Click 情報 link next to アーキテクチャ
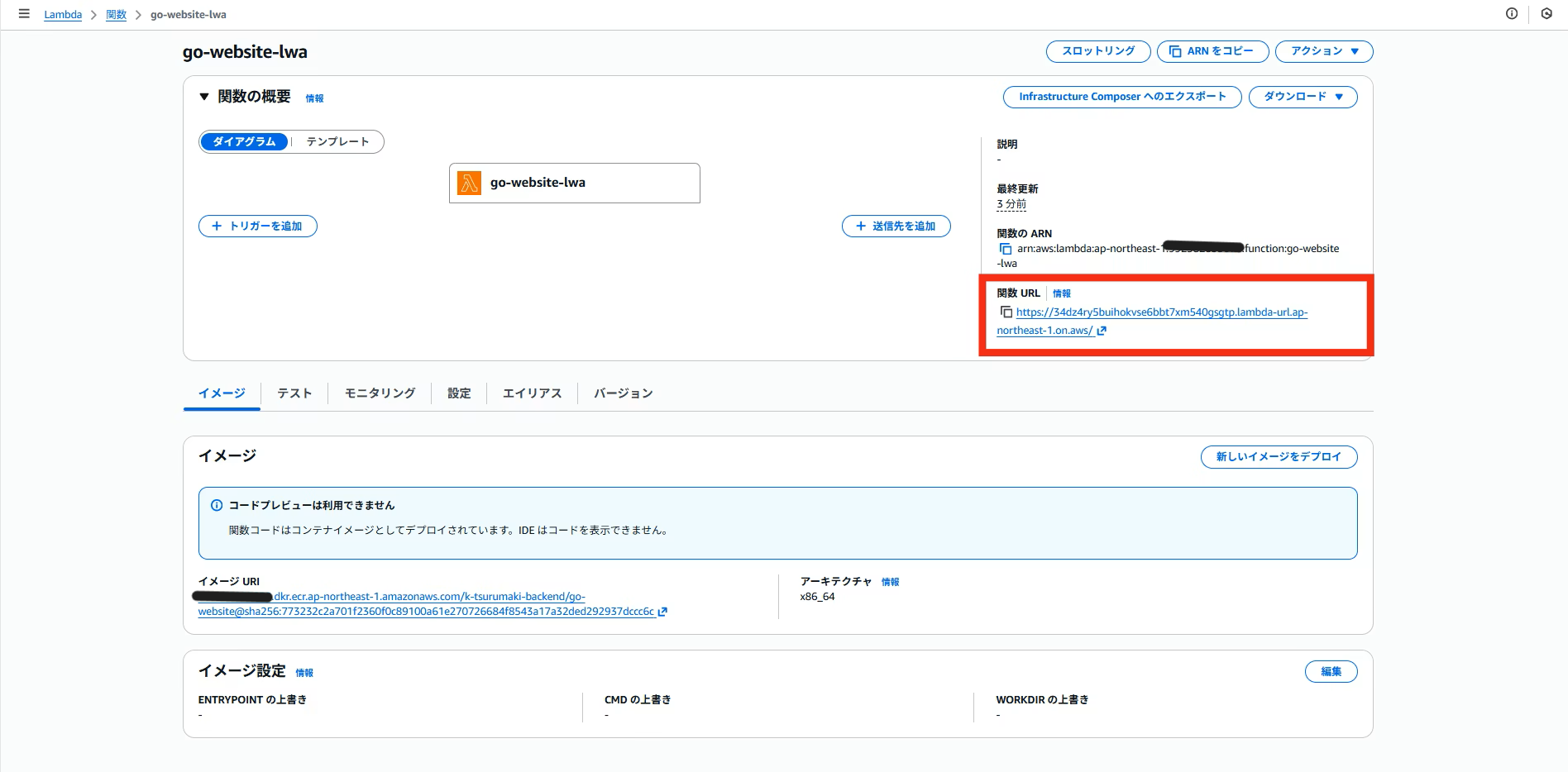The height and width of the screenshot is (772, 1568). click(891, 582)
